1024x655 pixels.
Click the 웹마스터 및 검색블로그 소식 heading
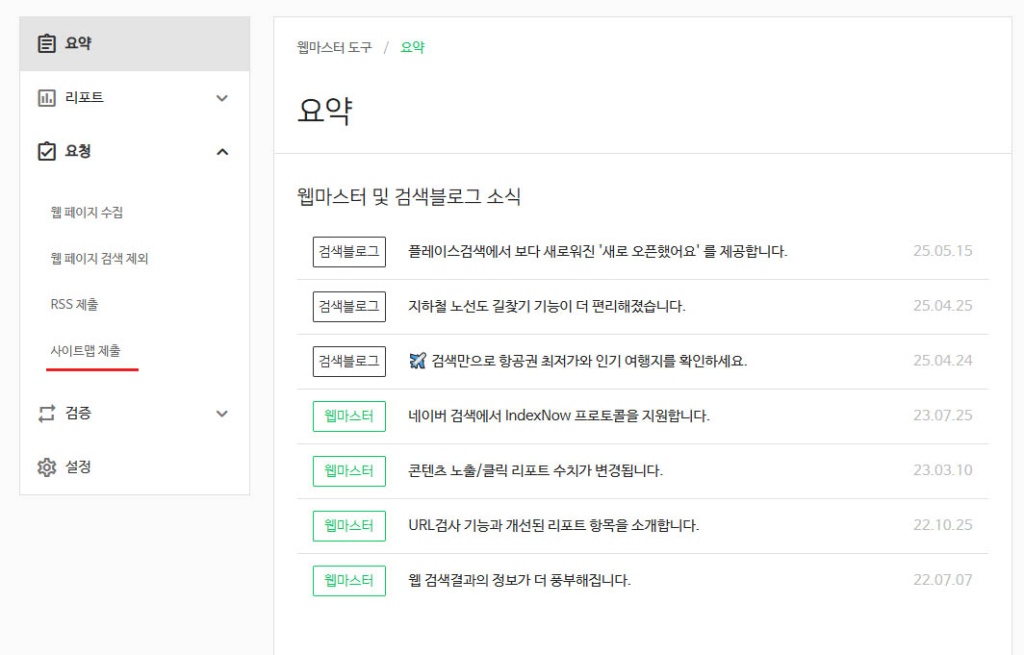pyautogui.click(x=409, y=197)
